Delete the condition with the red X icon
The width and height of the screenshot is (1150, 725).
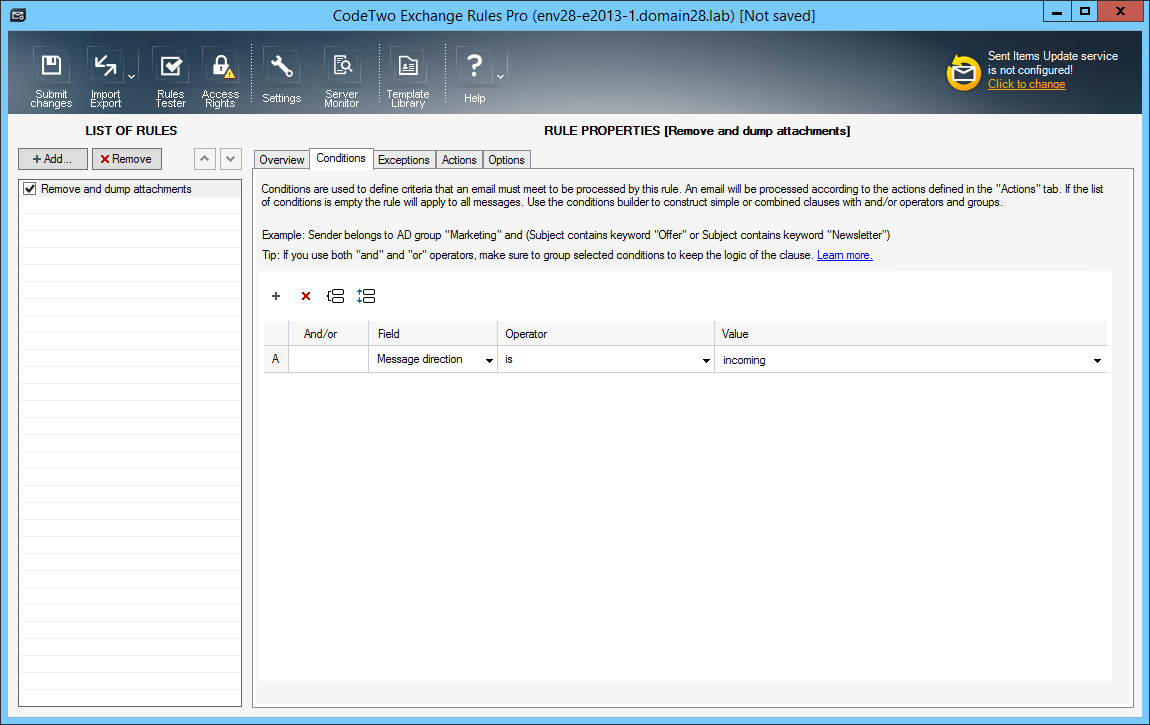306,296
